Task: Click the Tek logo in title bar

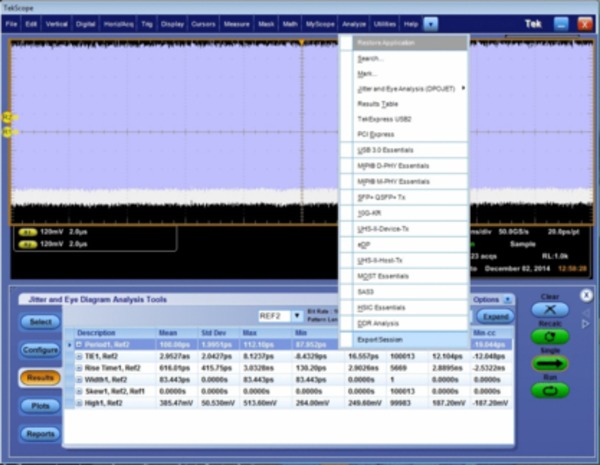Action: pos(534,22)
